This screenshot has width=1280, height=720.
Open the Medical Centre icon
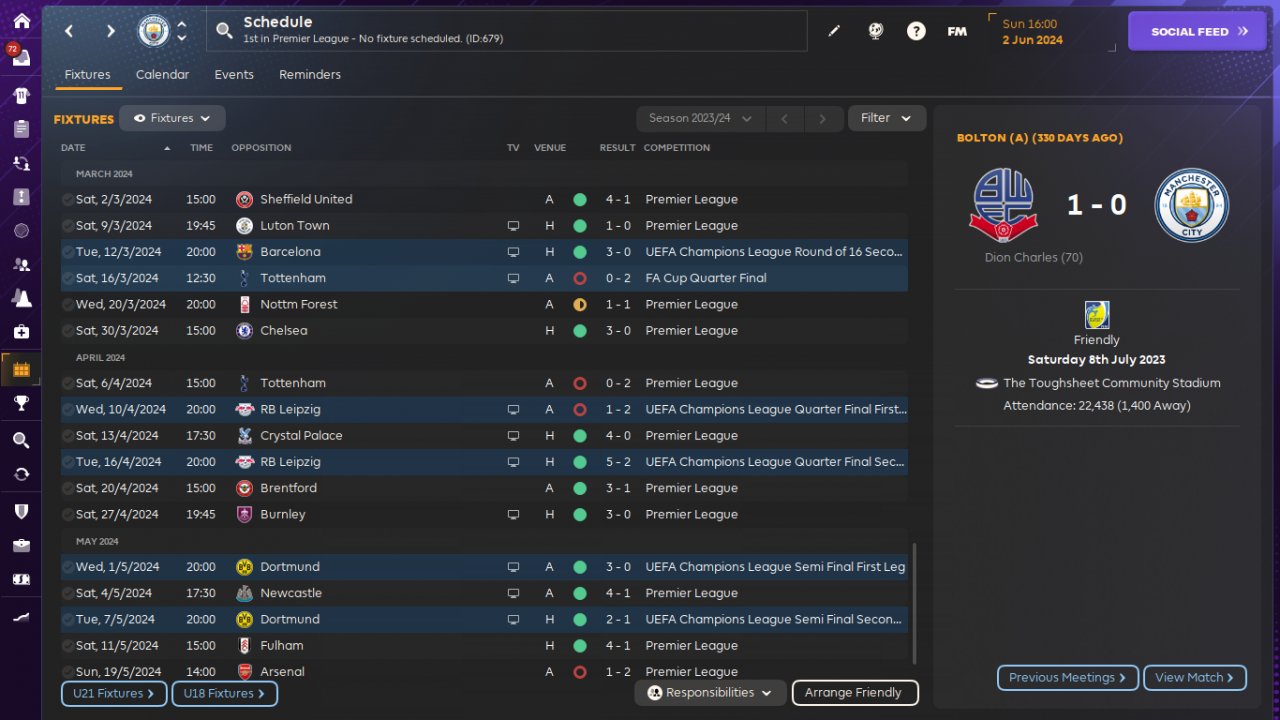(21, 331)
